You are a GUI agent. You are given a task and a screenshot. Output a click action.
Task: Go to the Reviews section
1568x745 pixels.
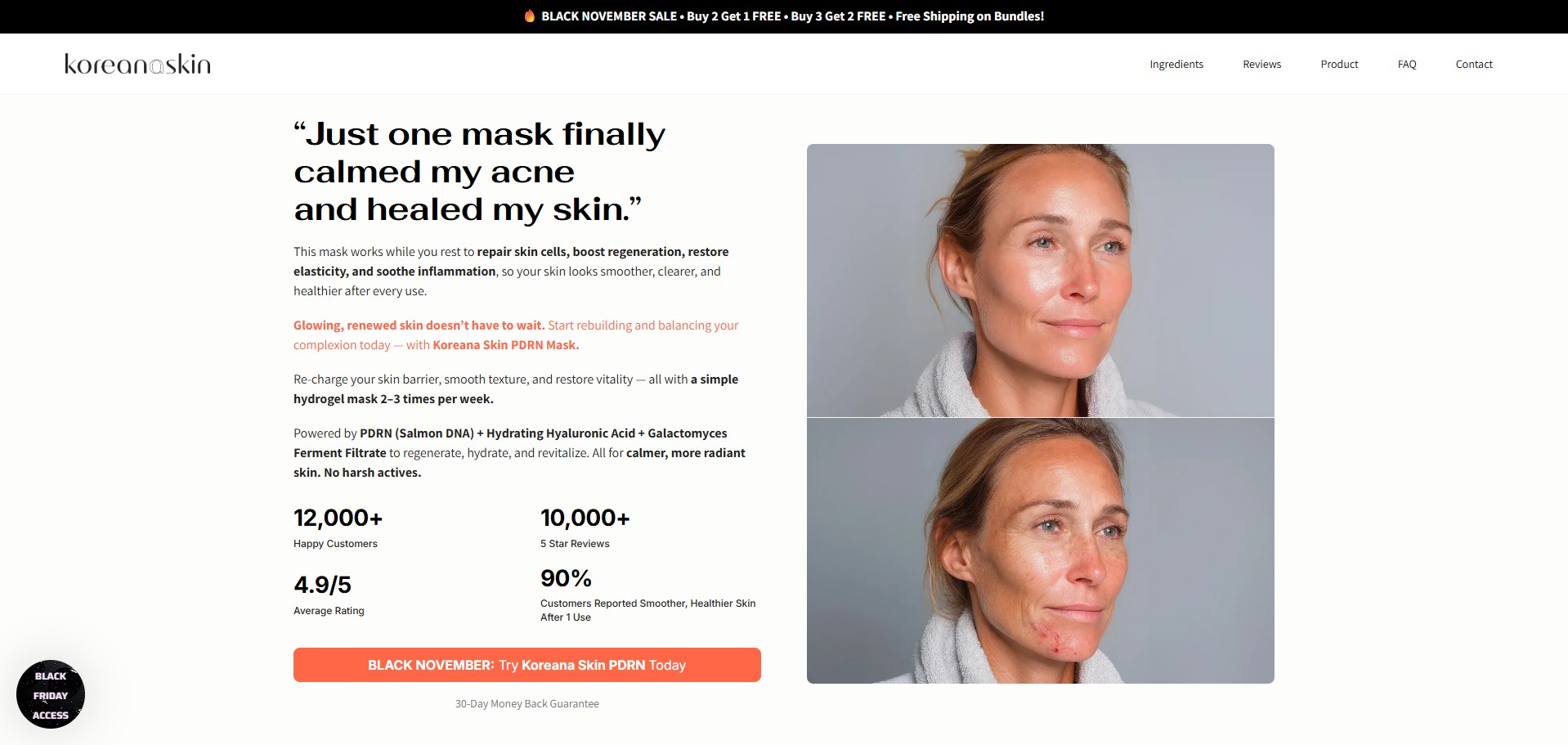(1261, 64)
